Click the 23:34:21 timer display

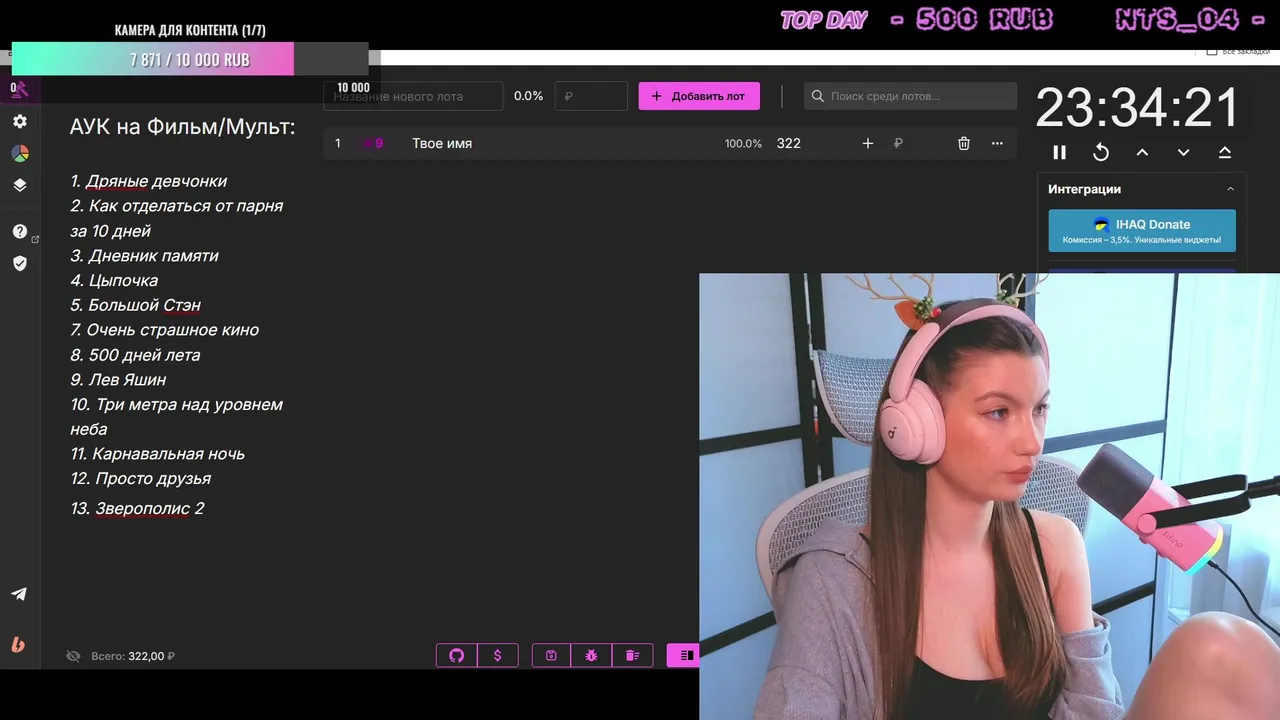1137,107
